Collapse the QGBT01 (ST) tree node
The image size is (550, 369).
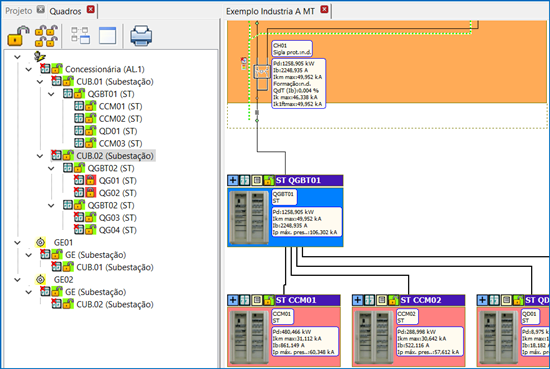click(51, 94)
